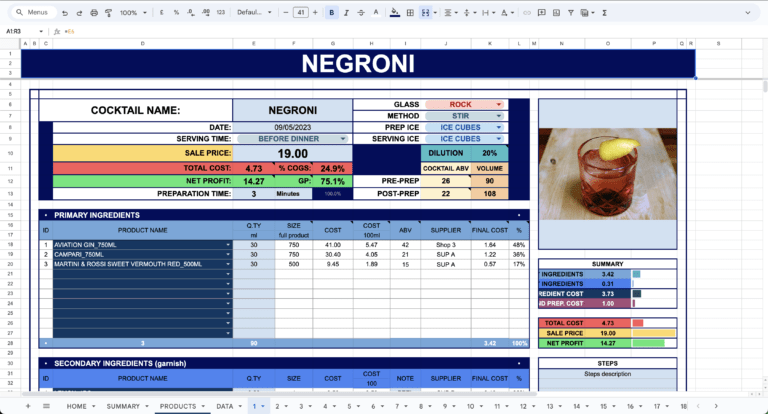768x414 pixels.
Task: Open the Functions sigma menu
Action: pos(604,13)
